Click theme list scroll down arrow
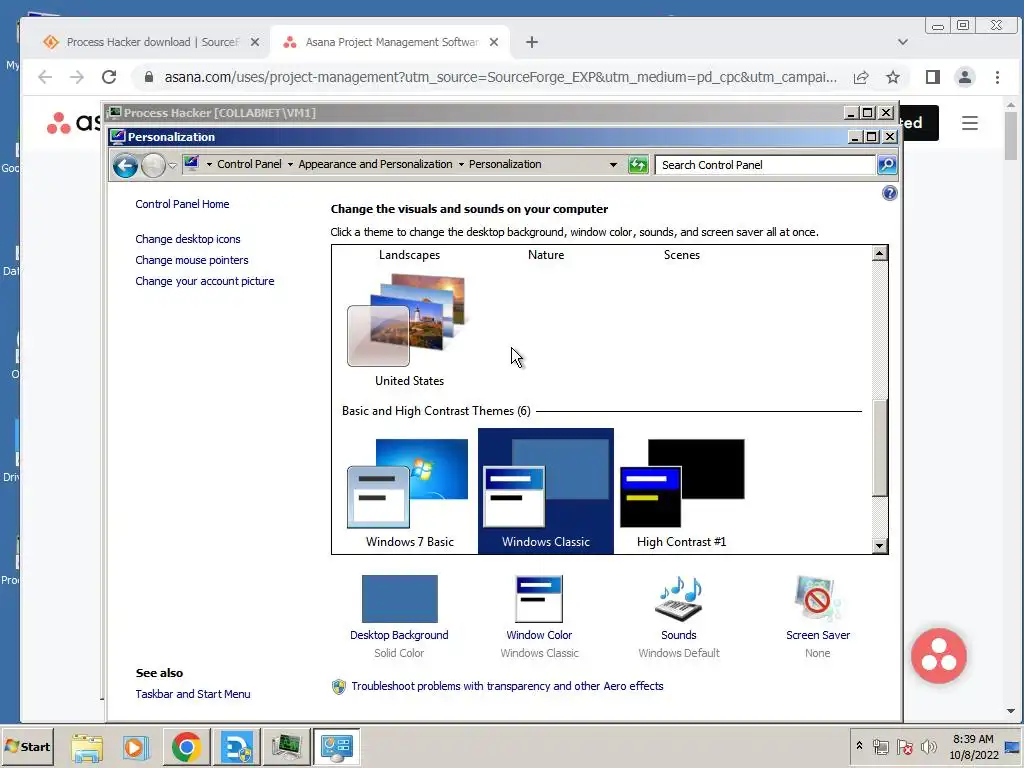Viewport: 1024px width, 768px height. [x=880, y=546]
